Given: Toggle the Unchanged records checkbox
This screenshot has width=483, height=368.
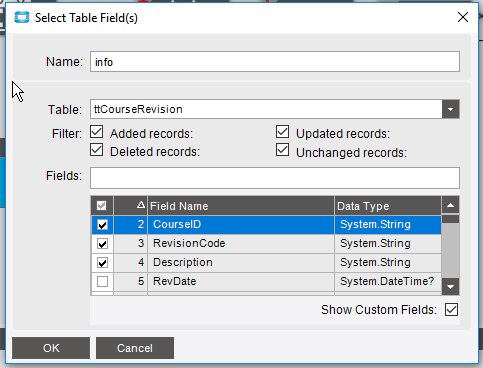Looking at the screenshot, I should point(282,150).
